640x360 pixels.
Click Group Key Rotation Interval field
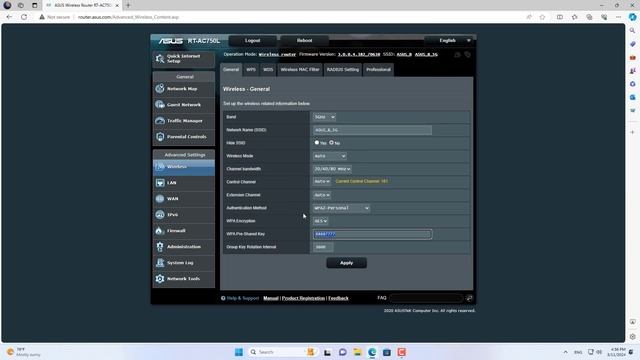coord(323,247)
